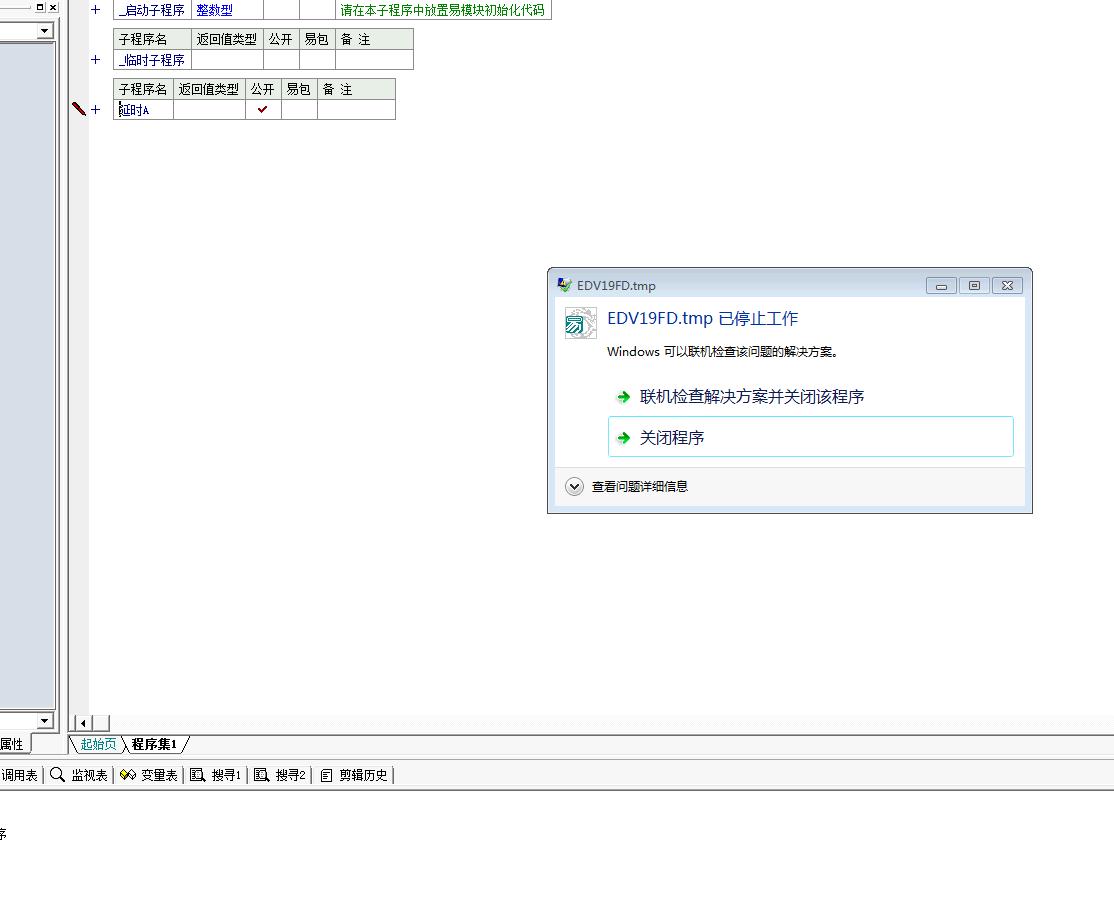1114x915 pixels.
Task: Click the pencil edit marker beside 延时A
Action: click(x=79, y=109)
